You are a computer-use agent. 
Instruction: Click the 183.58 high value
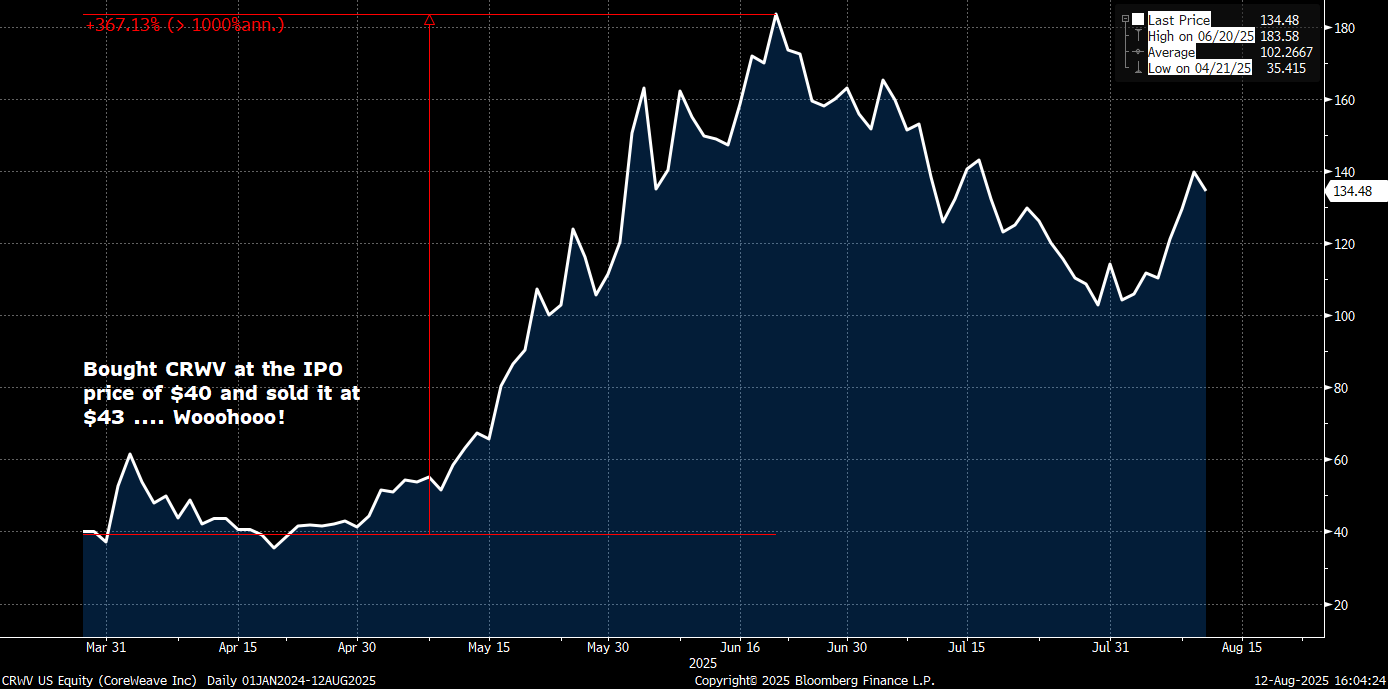[1280, 36]
